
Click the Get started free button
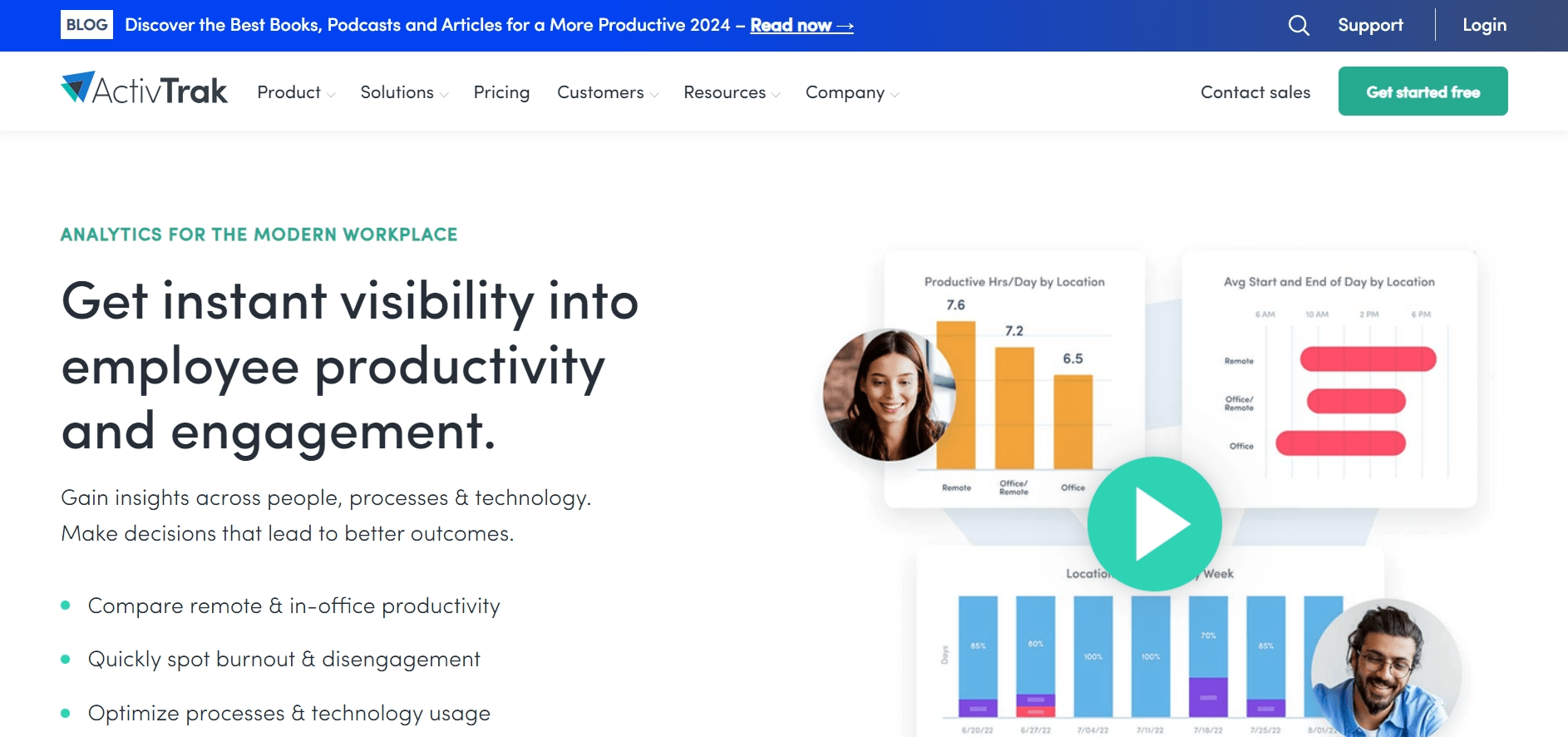(1423, 92)
